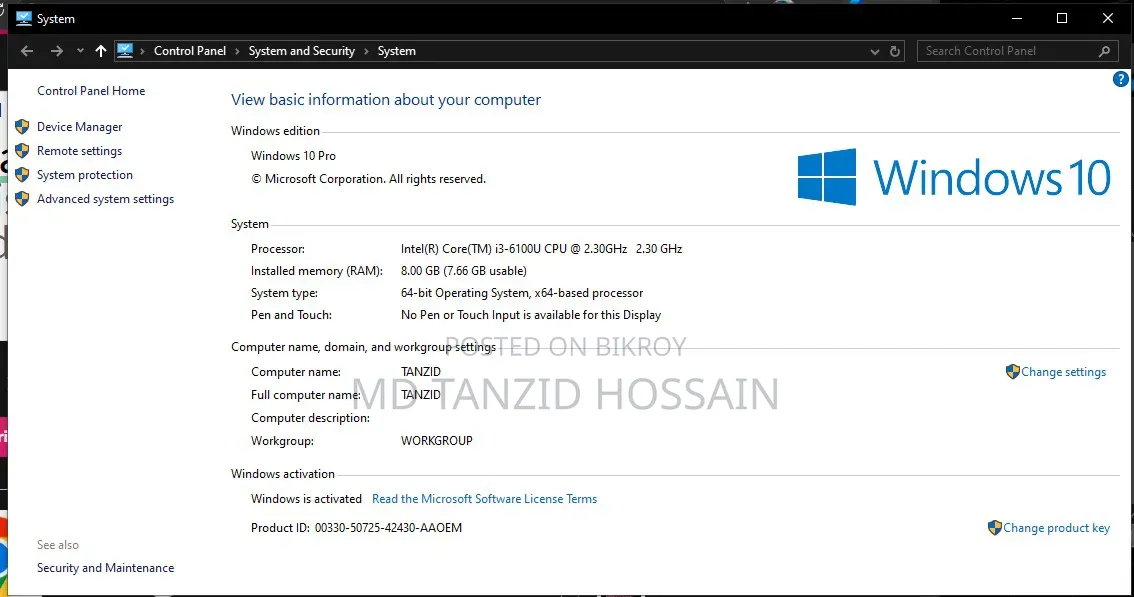Screen dimensions: 1134x597
Task: Open the blue Help question mark
Action: 1120,80
